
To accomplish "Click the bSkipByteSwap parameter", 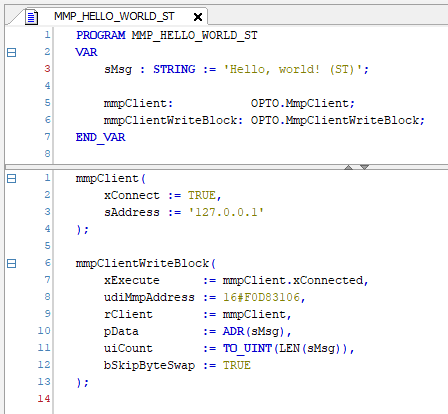I will tap(149, 365).
